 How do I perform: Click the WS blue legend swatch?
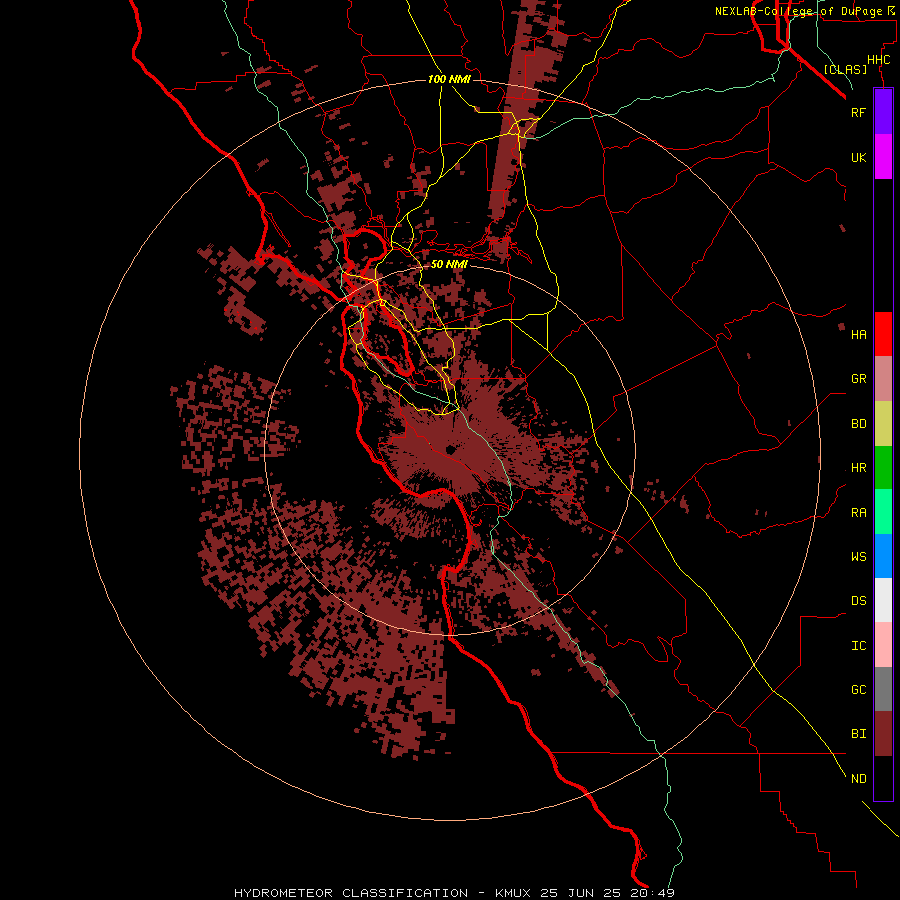(883, 556)
